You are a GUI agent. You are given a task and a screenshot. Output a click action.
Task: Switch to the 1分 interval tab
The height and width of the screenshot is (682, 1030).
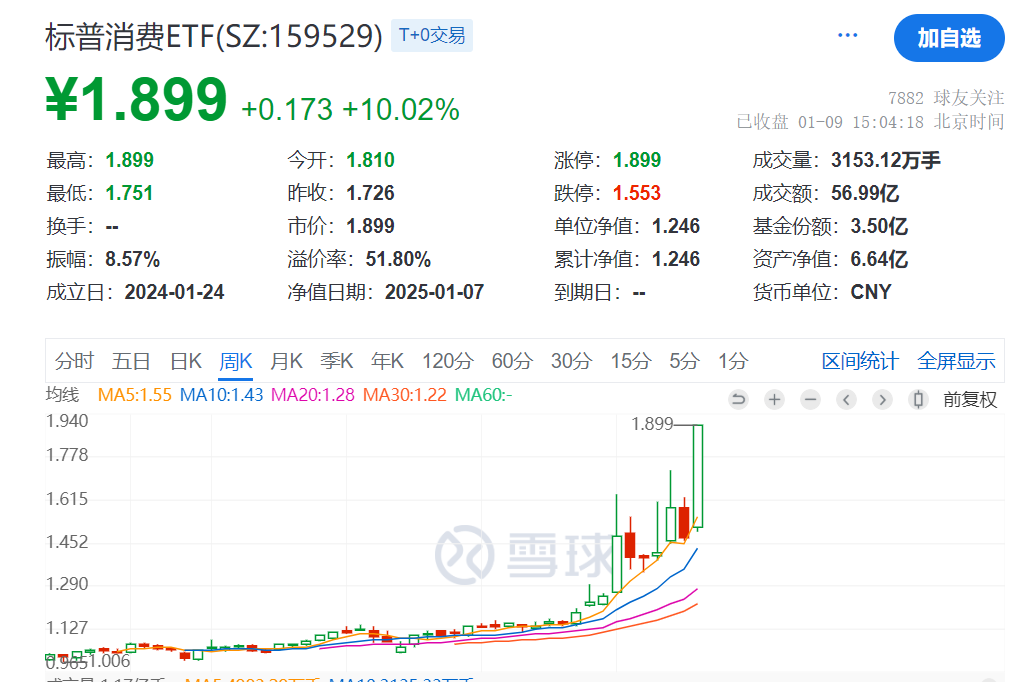[x=733, y=361]
